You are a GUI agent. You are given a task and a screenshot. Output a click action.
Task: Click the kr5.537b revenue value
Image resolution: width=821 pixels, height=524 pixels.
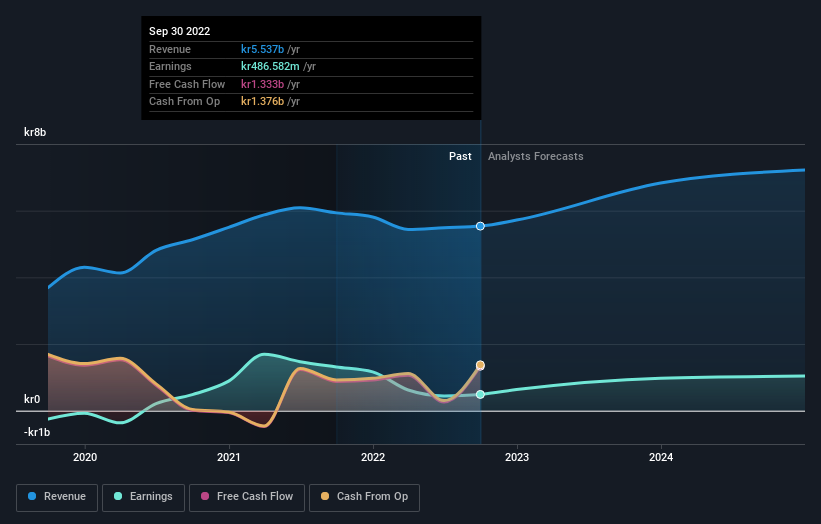tap(262, 49)
